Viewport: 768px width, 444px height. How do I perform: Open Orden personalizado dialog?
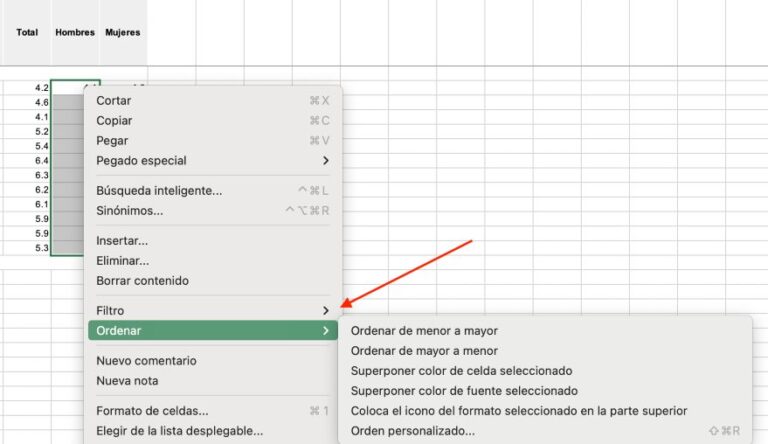point(412,431)
